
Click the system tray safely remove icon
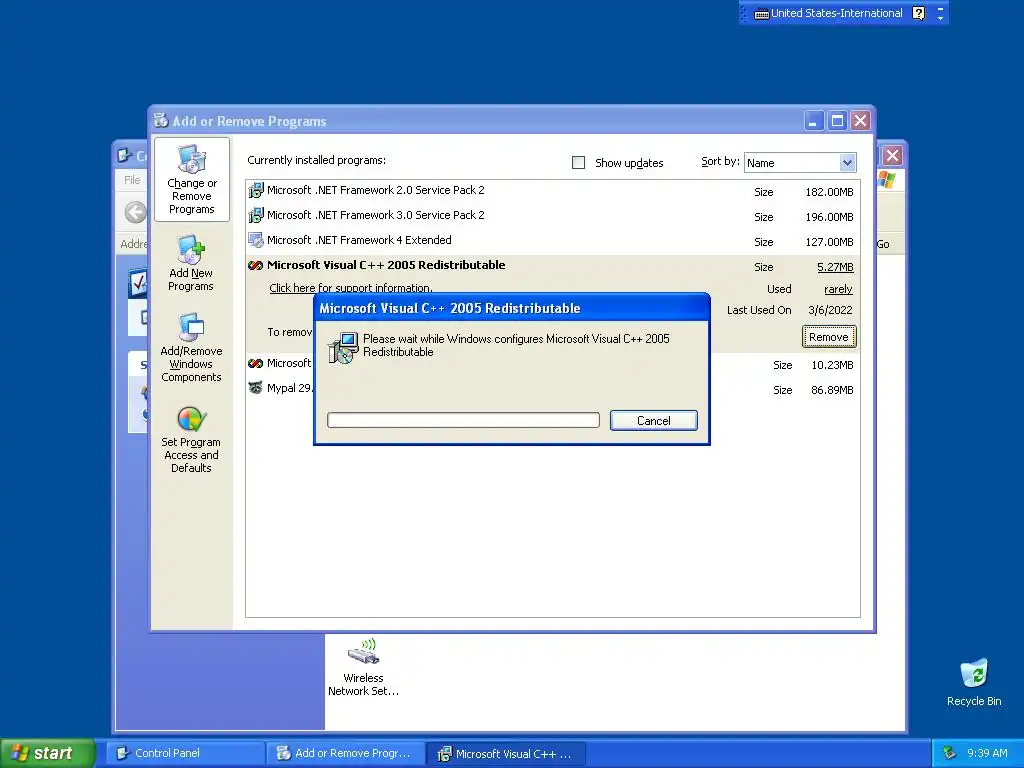tap(950, 753)
